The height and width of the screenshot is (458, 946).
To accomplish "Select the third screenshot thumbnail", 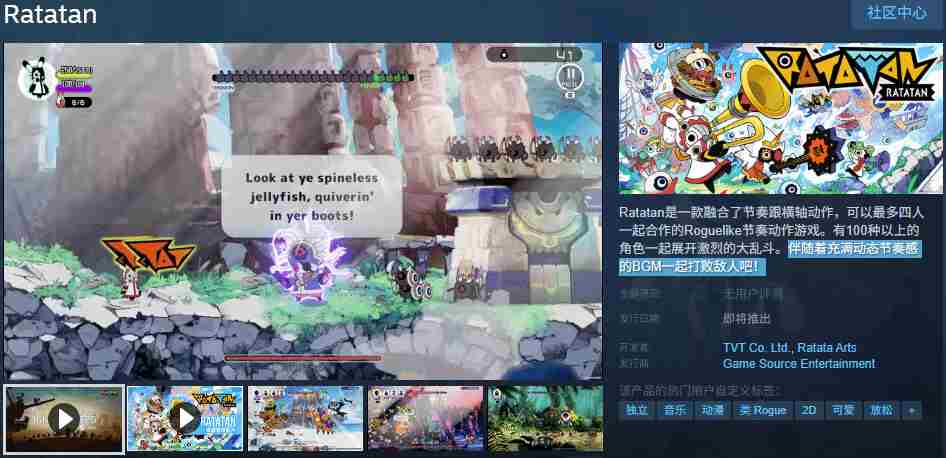I will pyautogui.click(x=305, y=417).
